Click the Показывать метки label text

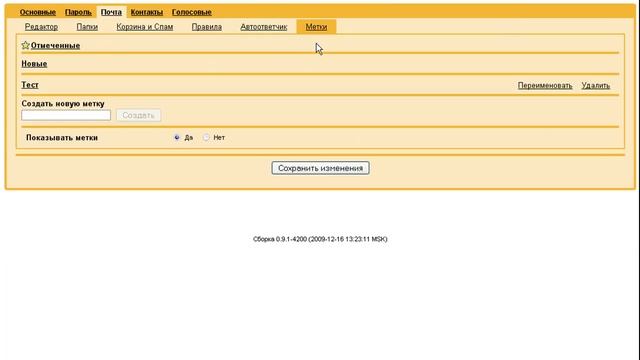pyautogui.click(x=62, y=138)
